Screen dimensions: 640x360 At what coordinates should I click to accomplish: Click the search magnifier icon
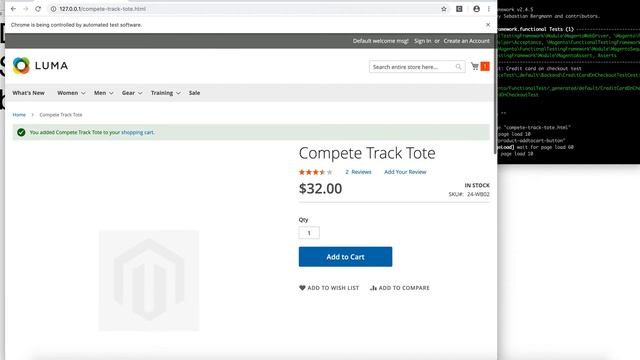tap(458, 67)
